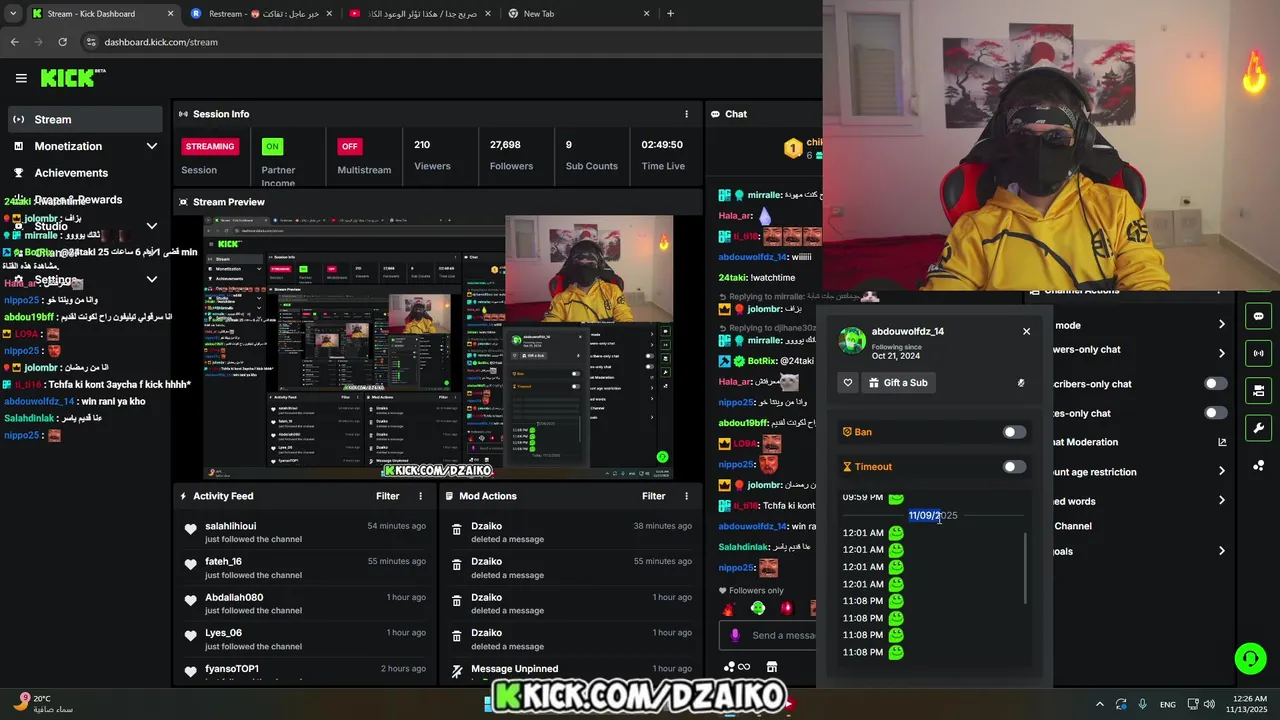Open the wrench tools icon in right rail
Image resolution: width=1280 pixels, height=720 pixels.
point(1258,428)
